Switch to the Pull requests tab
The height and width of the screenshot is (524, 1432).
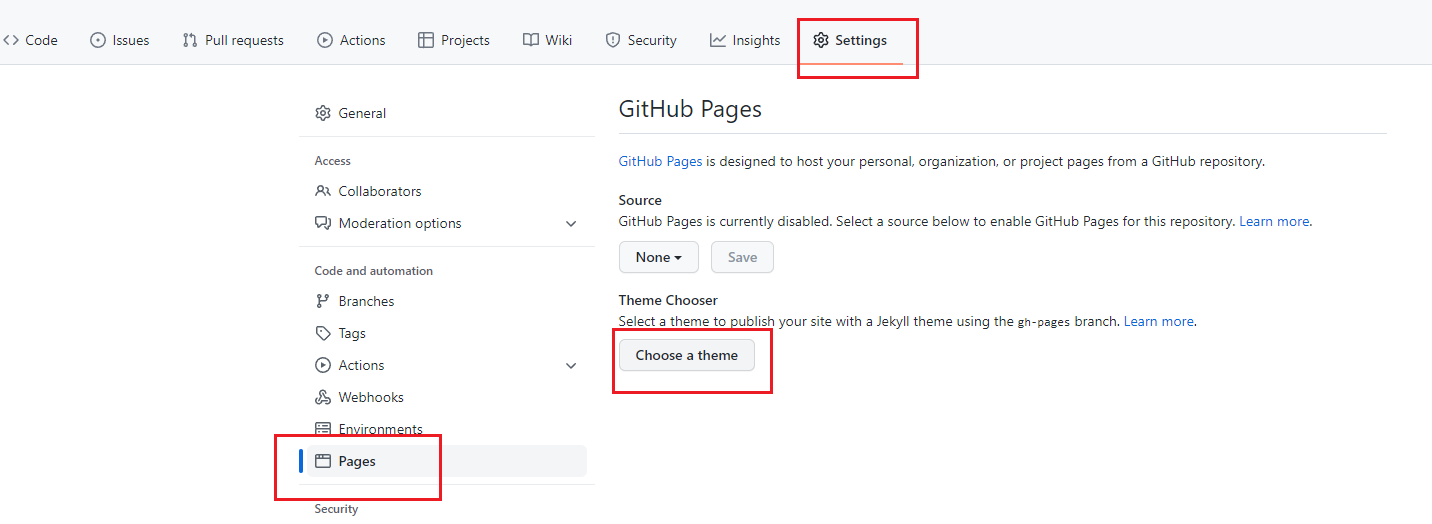coord(233,40)
